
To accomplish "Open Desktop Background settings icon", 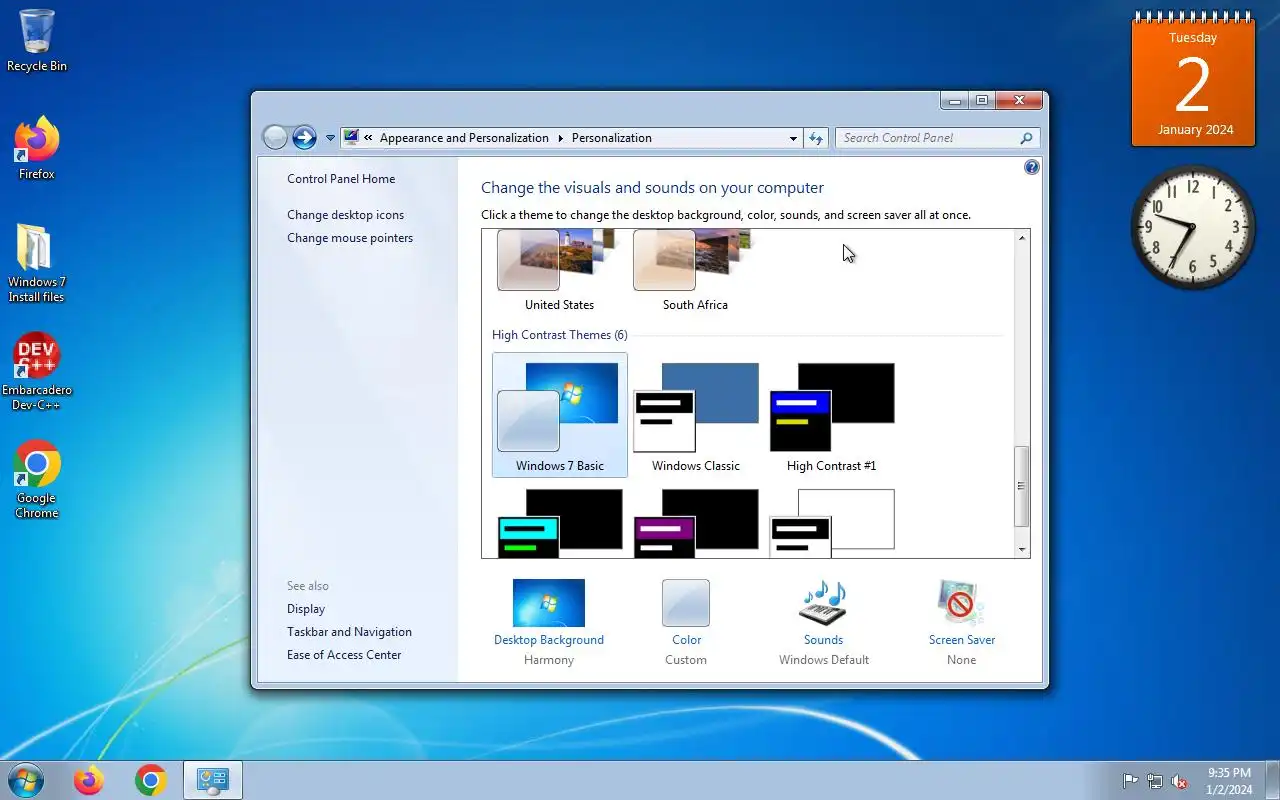I will 549,603.
